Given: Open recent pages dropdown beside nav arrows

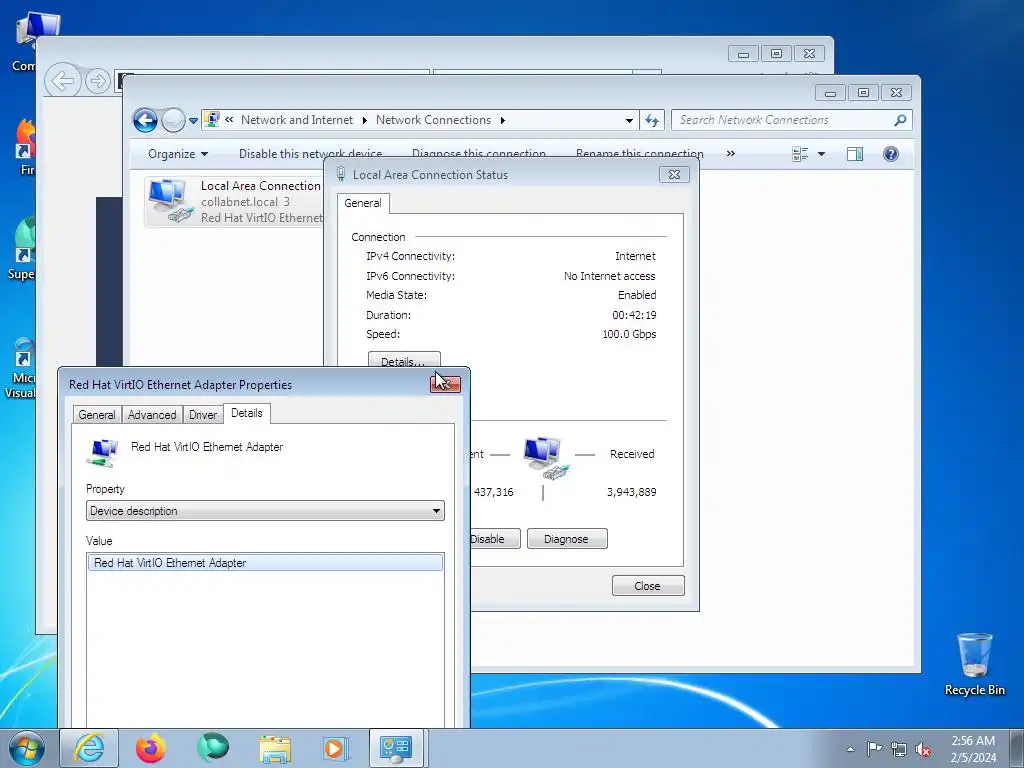Looking at the screenshot, I should click(193, 120).
